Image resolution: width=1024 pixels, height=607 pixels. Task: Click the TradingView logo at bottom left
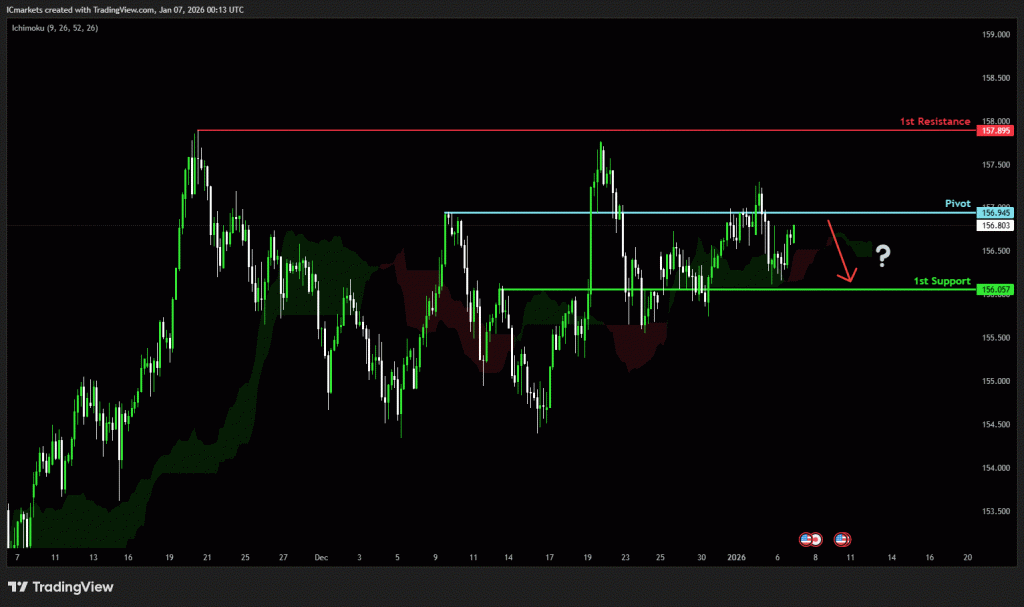(61, 587)
